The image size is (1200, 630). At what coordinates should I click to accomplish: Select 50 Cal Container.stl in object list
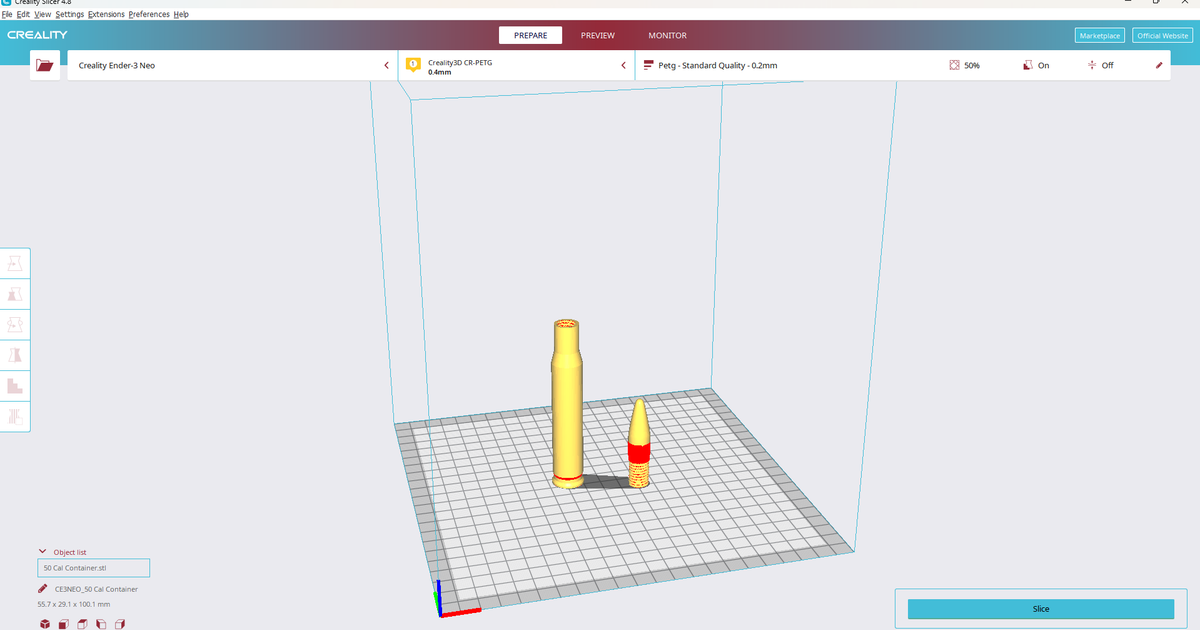(x=93, y=568)
